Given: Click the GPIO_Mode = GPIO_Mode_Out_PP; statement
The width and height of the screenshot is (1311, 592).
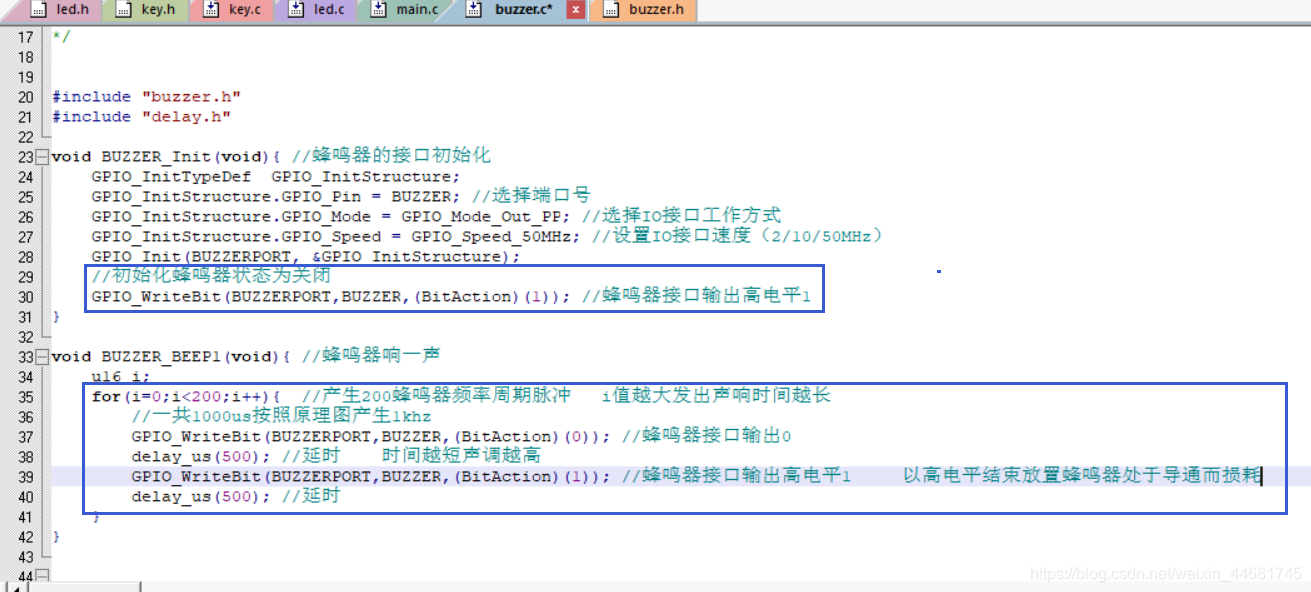Looking at the screenshot, I should 333,217.
